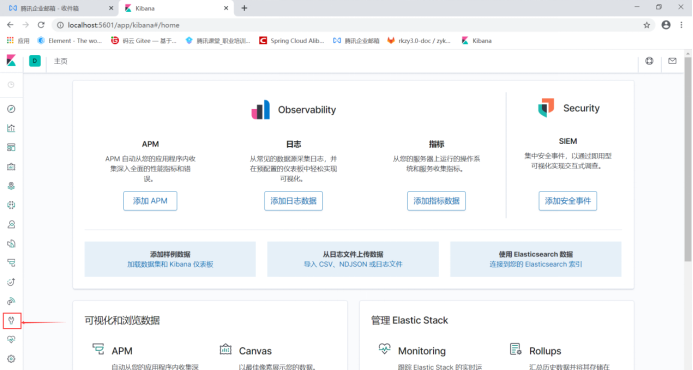
Task: Open Visualize chart icon in sidebar
Action: click(x=11, y=128)
